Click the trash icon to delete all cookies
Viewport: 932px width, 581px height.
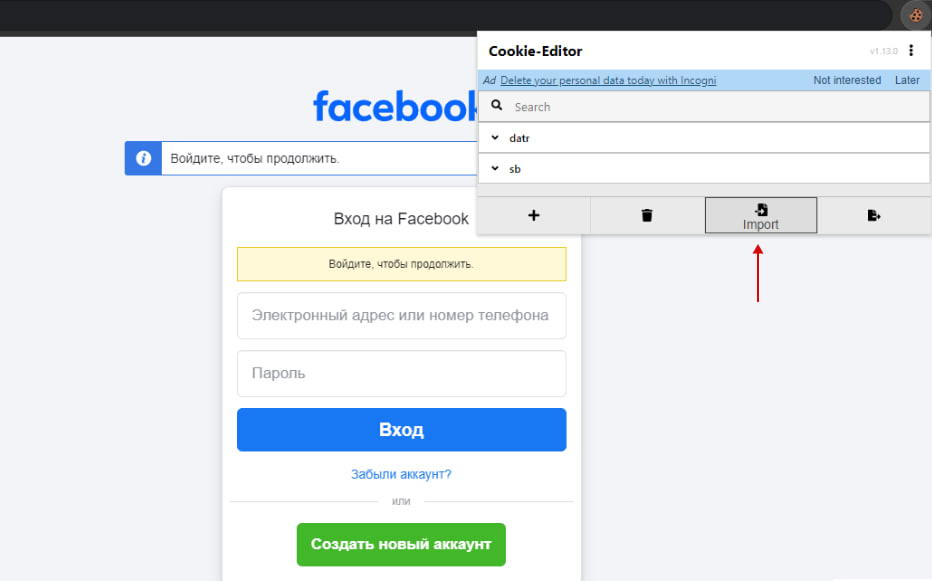coord(647,215)
